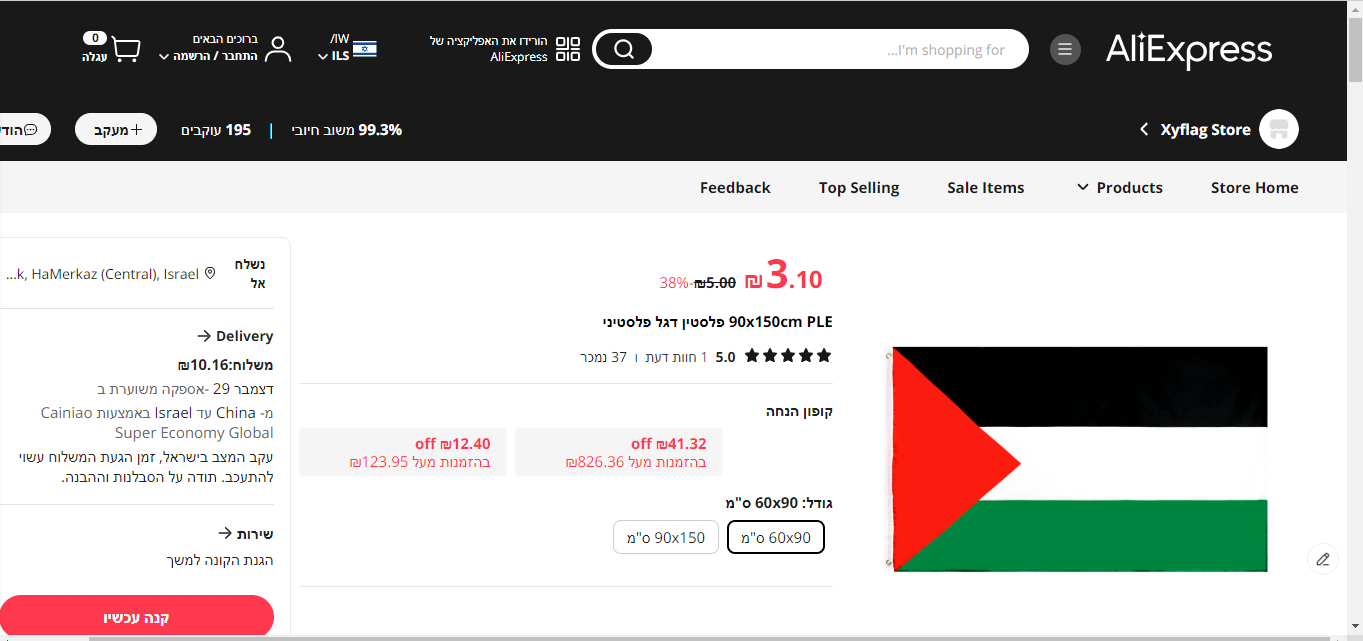Viewport: 1363px width, 641px height.
Task: Follow the store with the מעקב button
Action: point(116,129)
